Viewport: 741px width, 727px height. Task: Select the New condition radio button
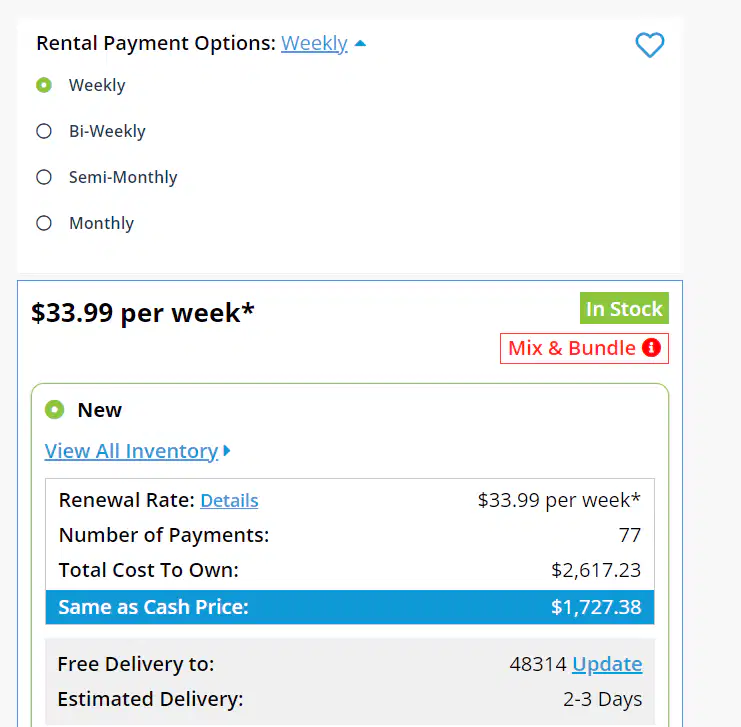[54, 409]
